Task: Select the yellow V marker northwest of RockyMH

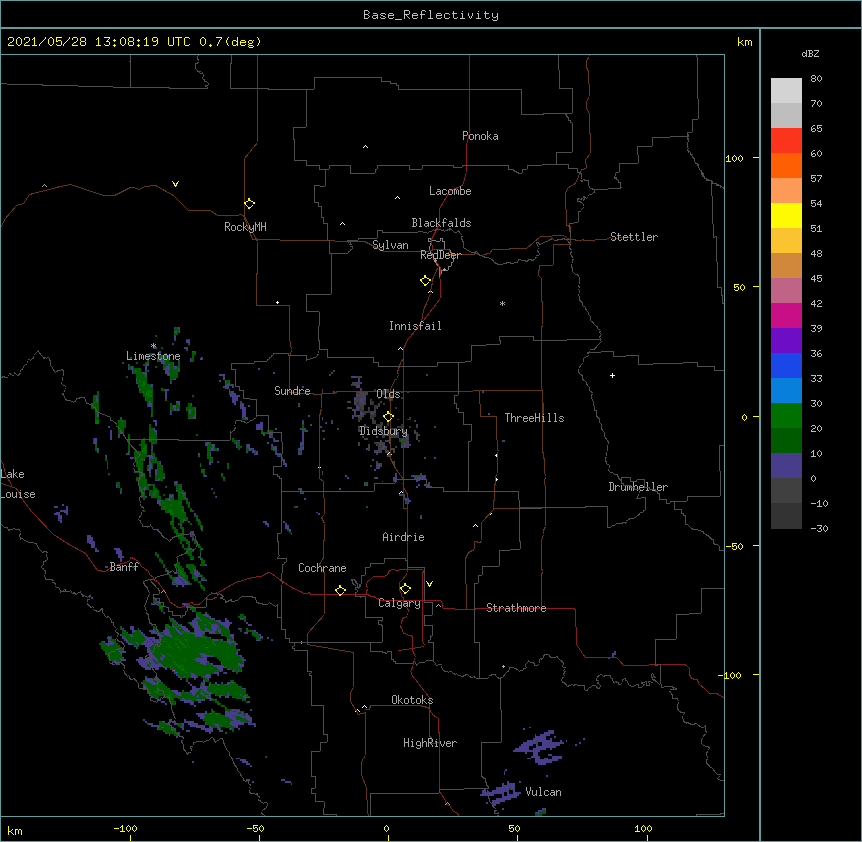Action: click(x=175, y=184)
